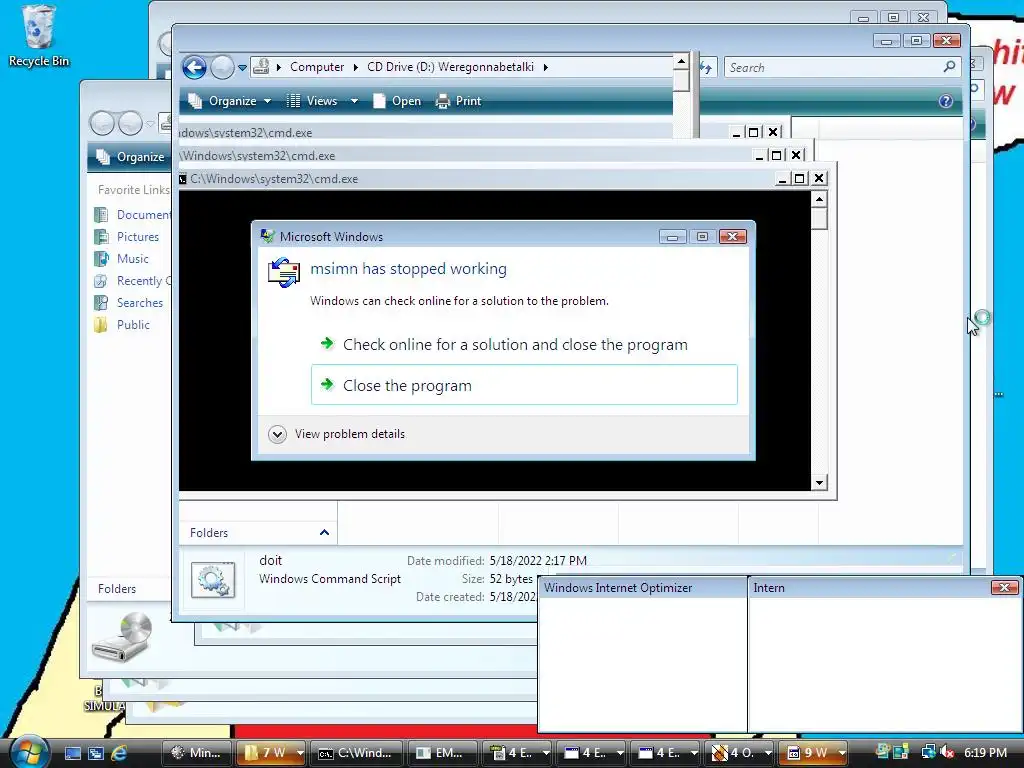Click the Windows Internet Optimizer title
Screen dimensions: 1024x768
coord(618,588)
